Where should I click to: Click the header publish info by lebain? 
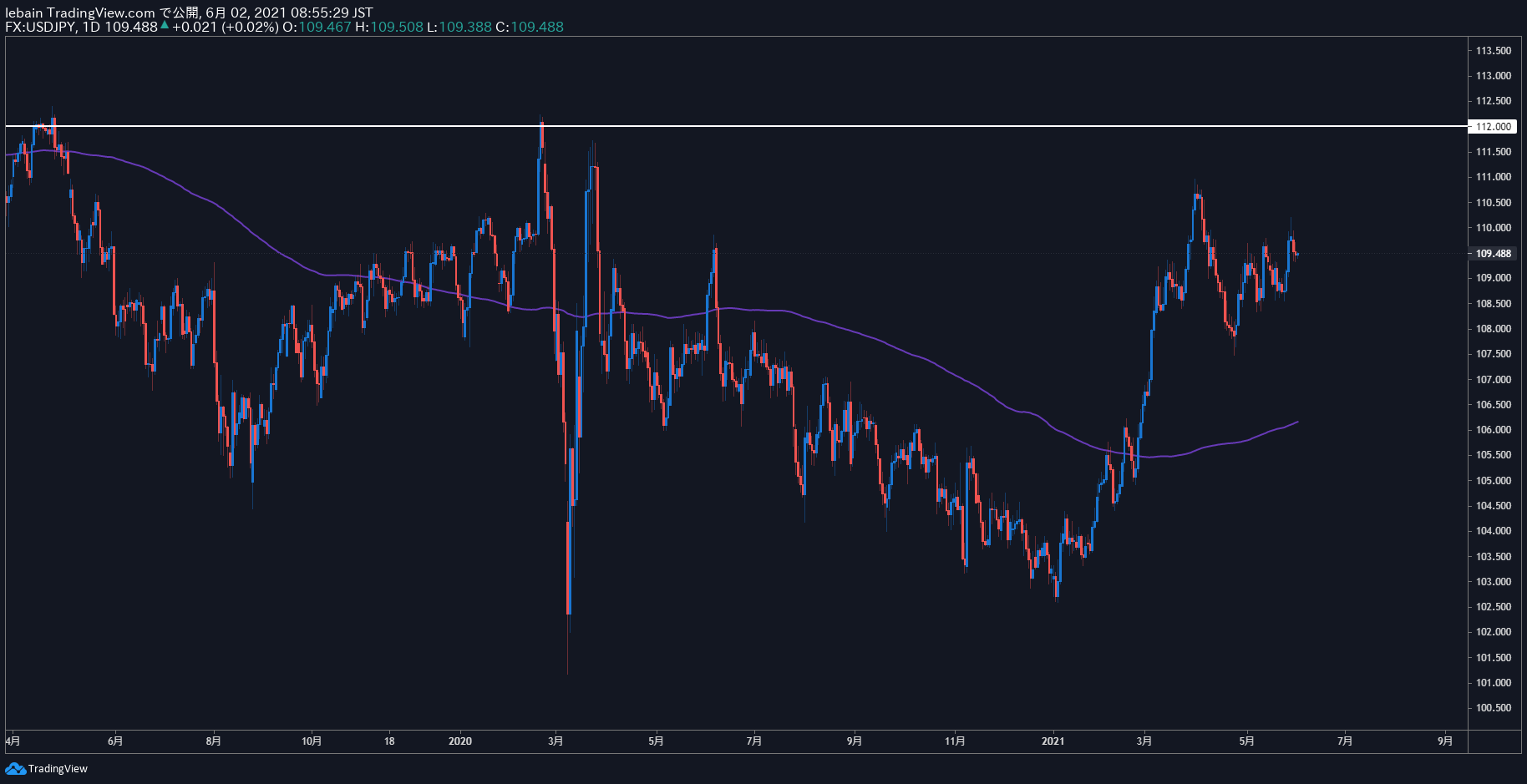(189, 13)
